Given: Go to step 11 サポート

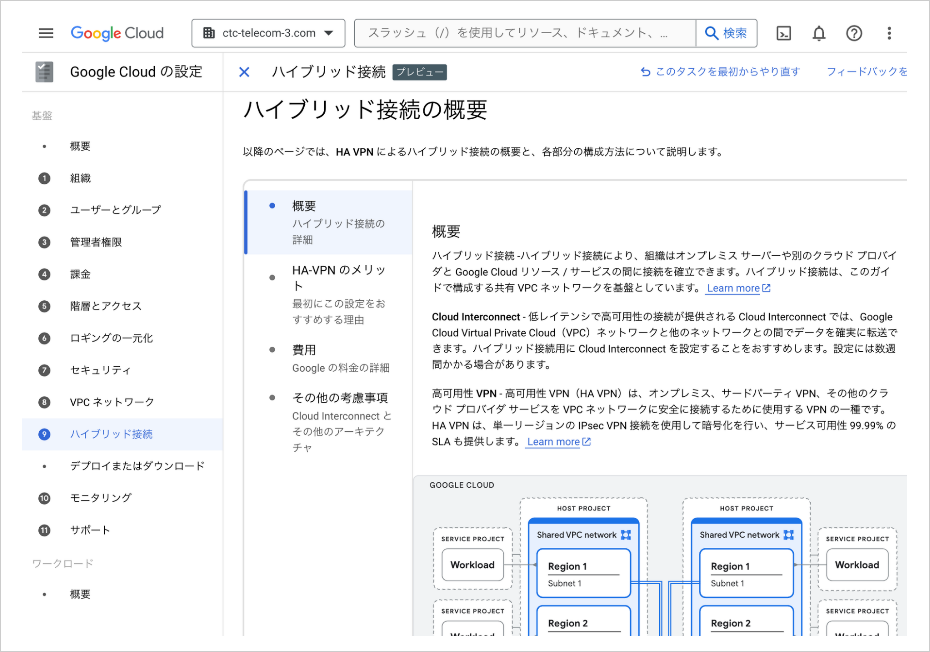Looking at the screenshot, I should click(x=123, y=530).
